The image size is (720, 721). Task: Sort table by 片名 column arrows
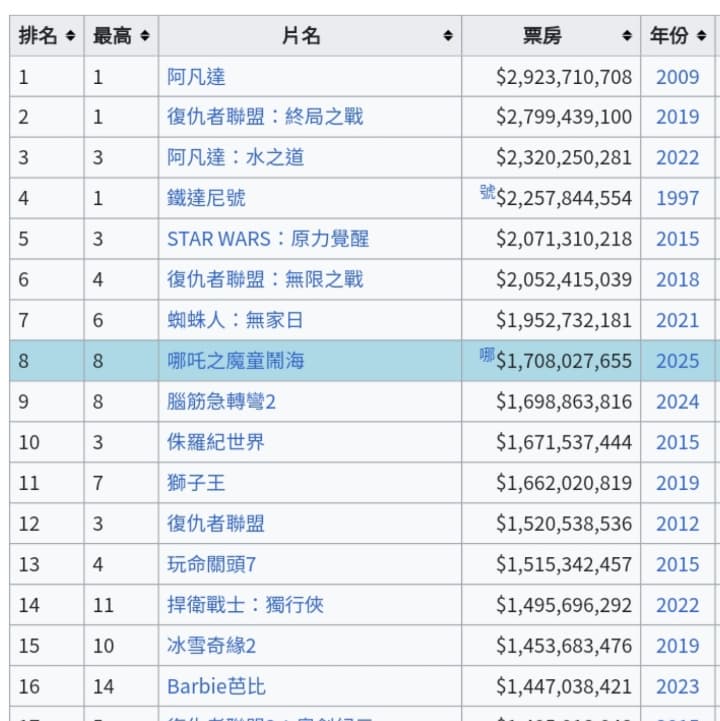click(x=448, y=35)
